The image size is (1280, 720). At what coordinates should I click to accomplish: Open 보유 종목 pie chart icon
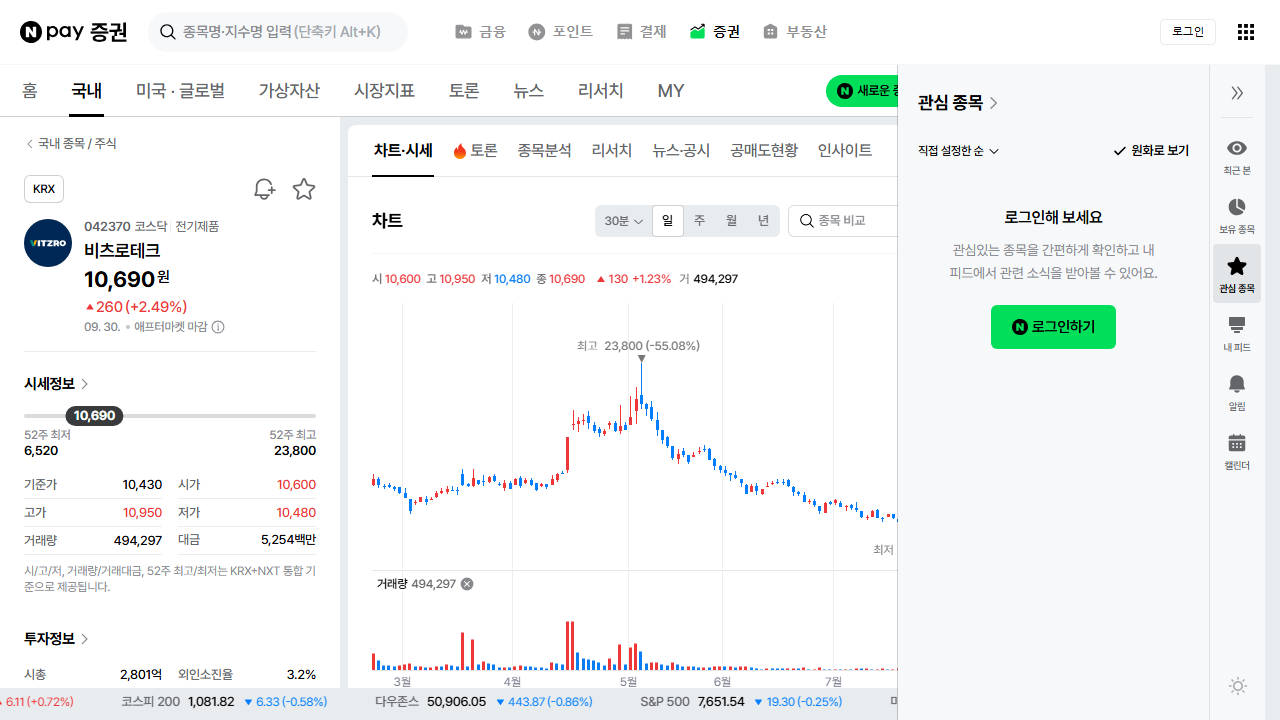tap(1237, 216)
